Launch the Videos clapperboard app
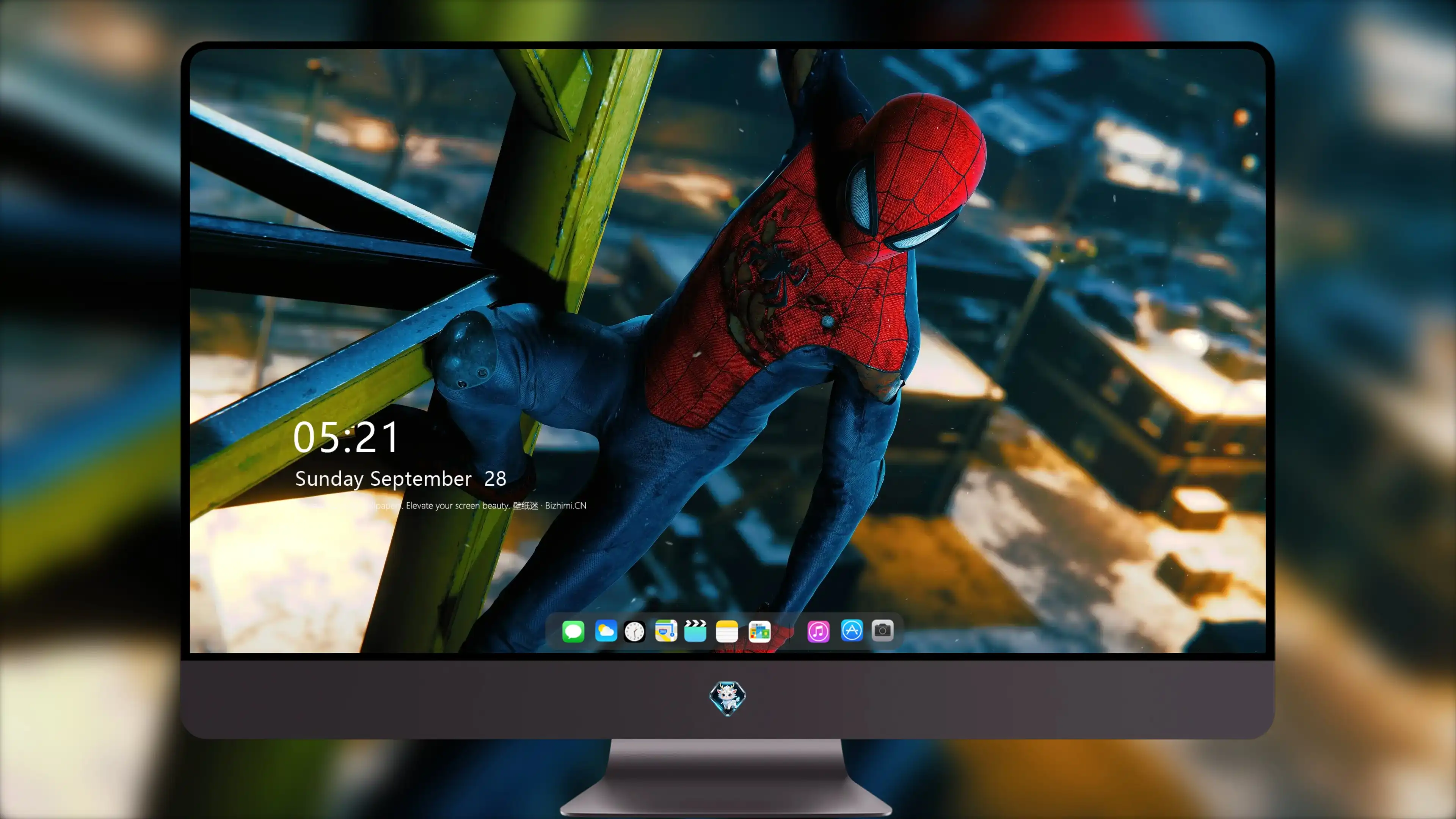 (x=695, y=631)
